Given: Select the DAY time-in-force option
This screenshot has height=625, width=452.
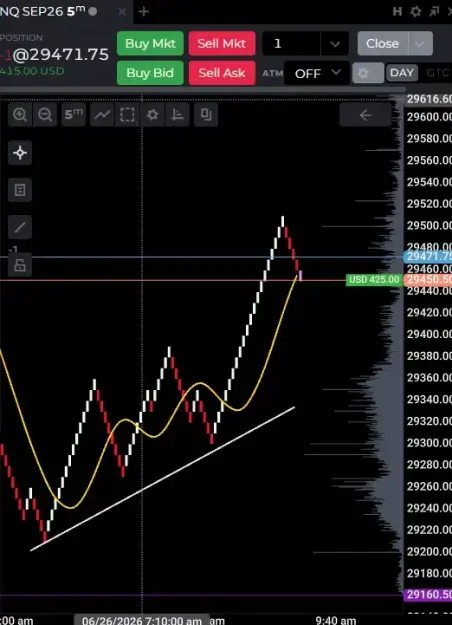Looking at the screenshot, I should click(402, 73).
